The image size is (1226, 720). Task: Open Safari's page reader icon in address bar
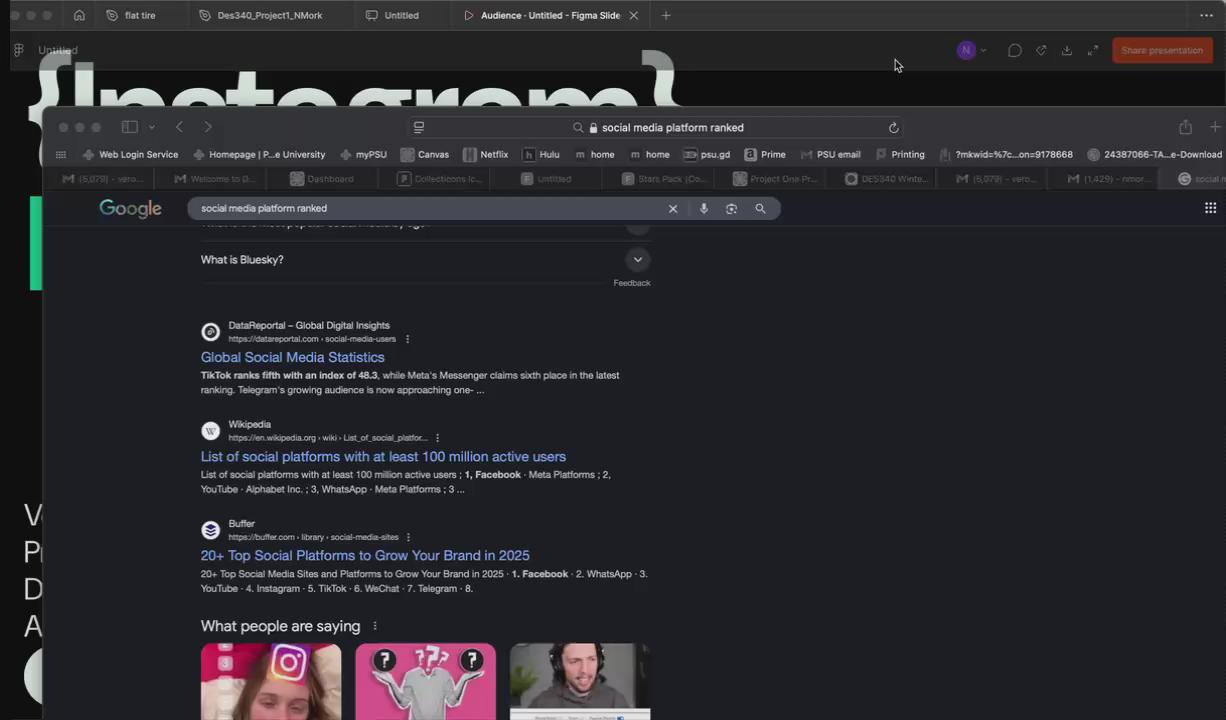tap(419, 127)
